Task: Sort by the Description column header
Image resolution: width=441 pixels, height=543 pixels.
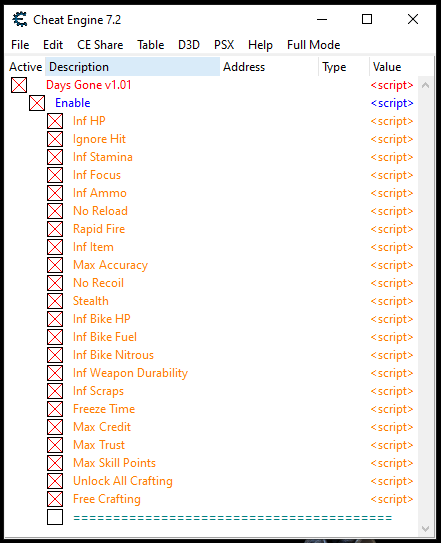Action: (132, 67)
